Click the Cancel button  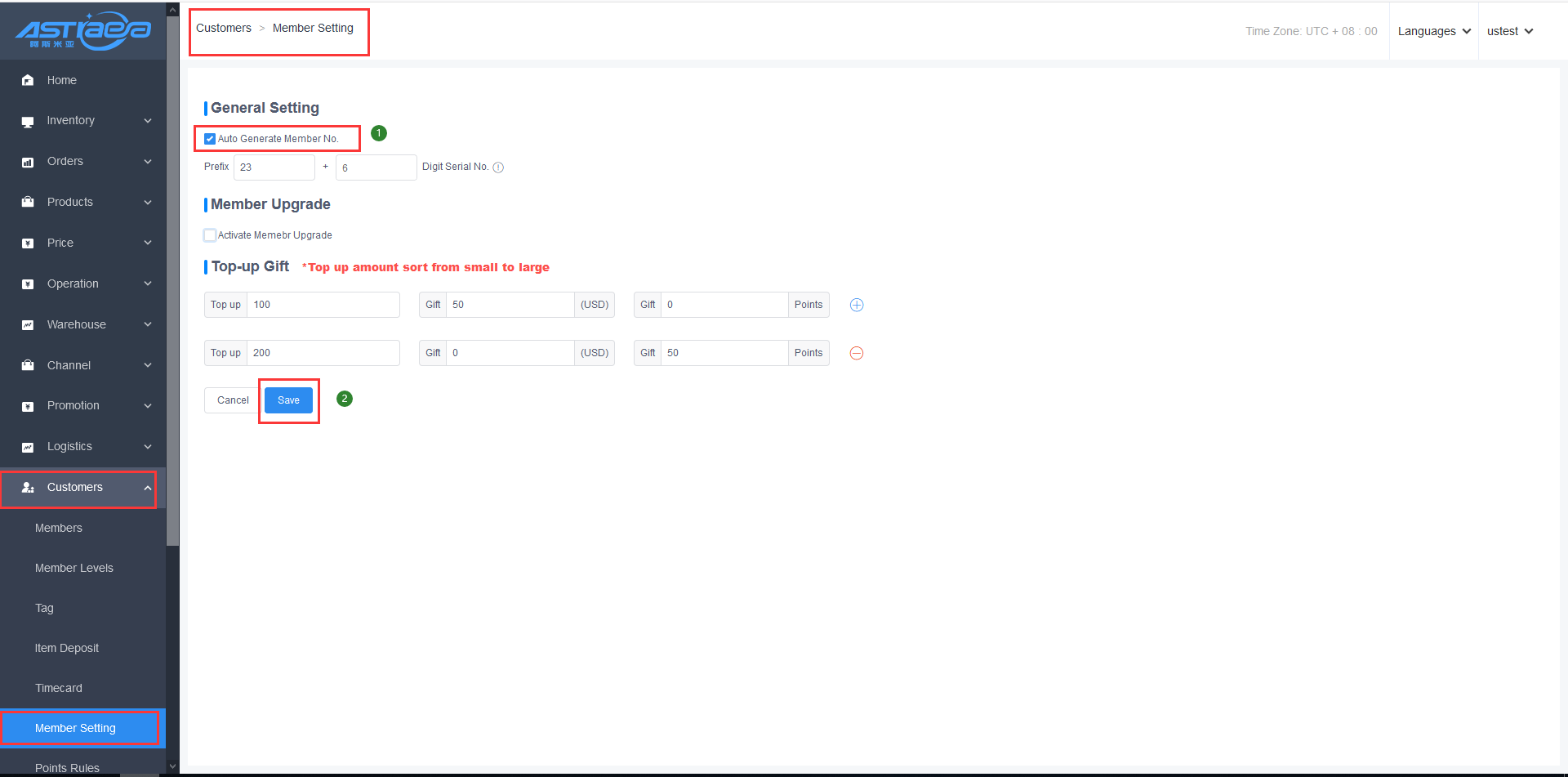point(233,400)
